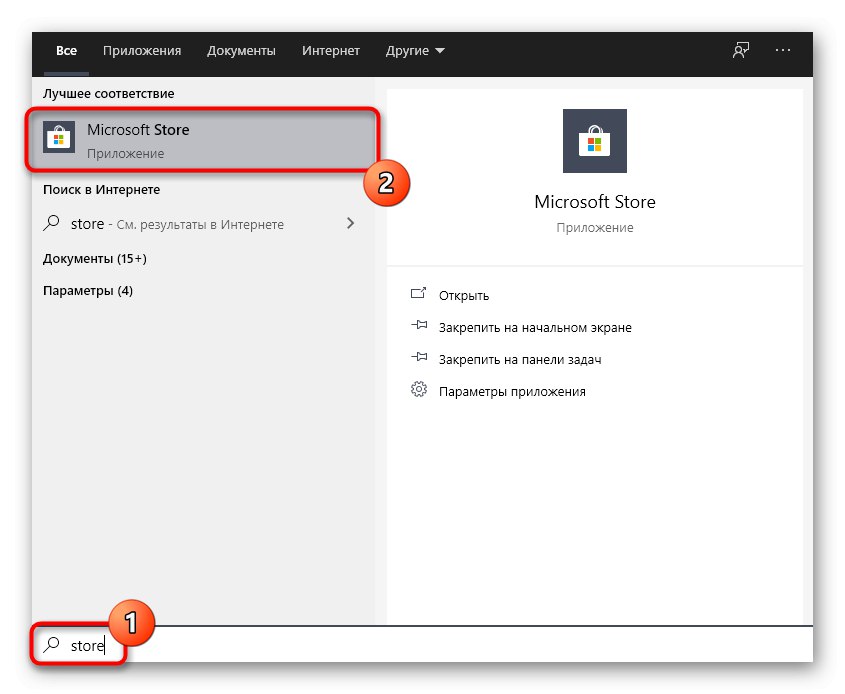
Task: Click the magnifier icon beside store web result
Action: (x=51, y=223)
